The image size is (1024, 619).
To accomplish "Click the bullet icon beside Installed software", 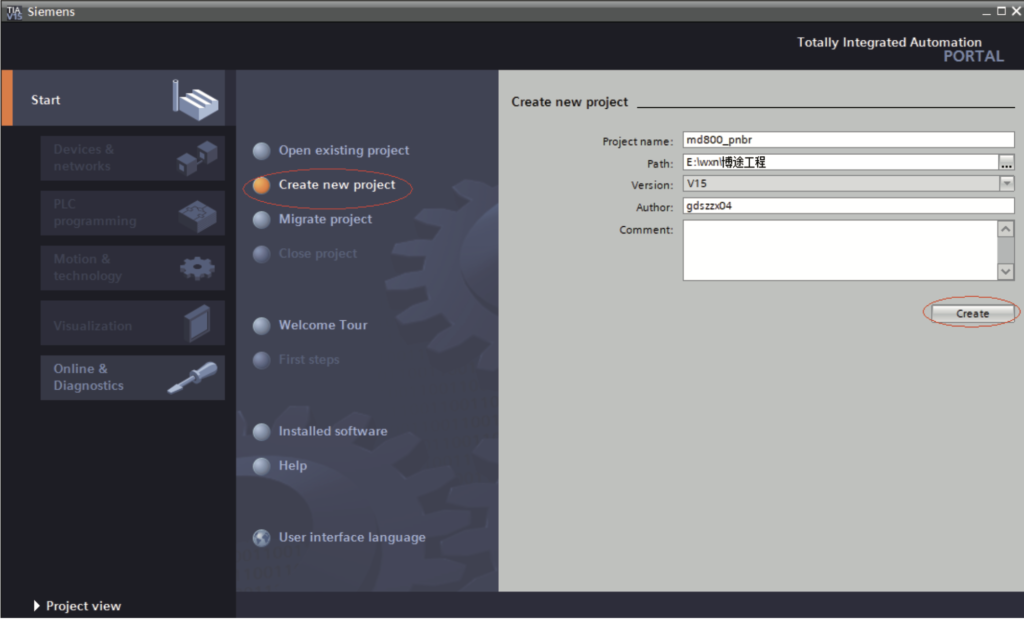I will [x=262, y=432].
